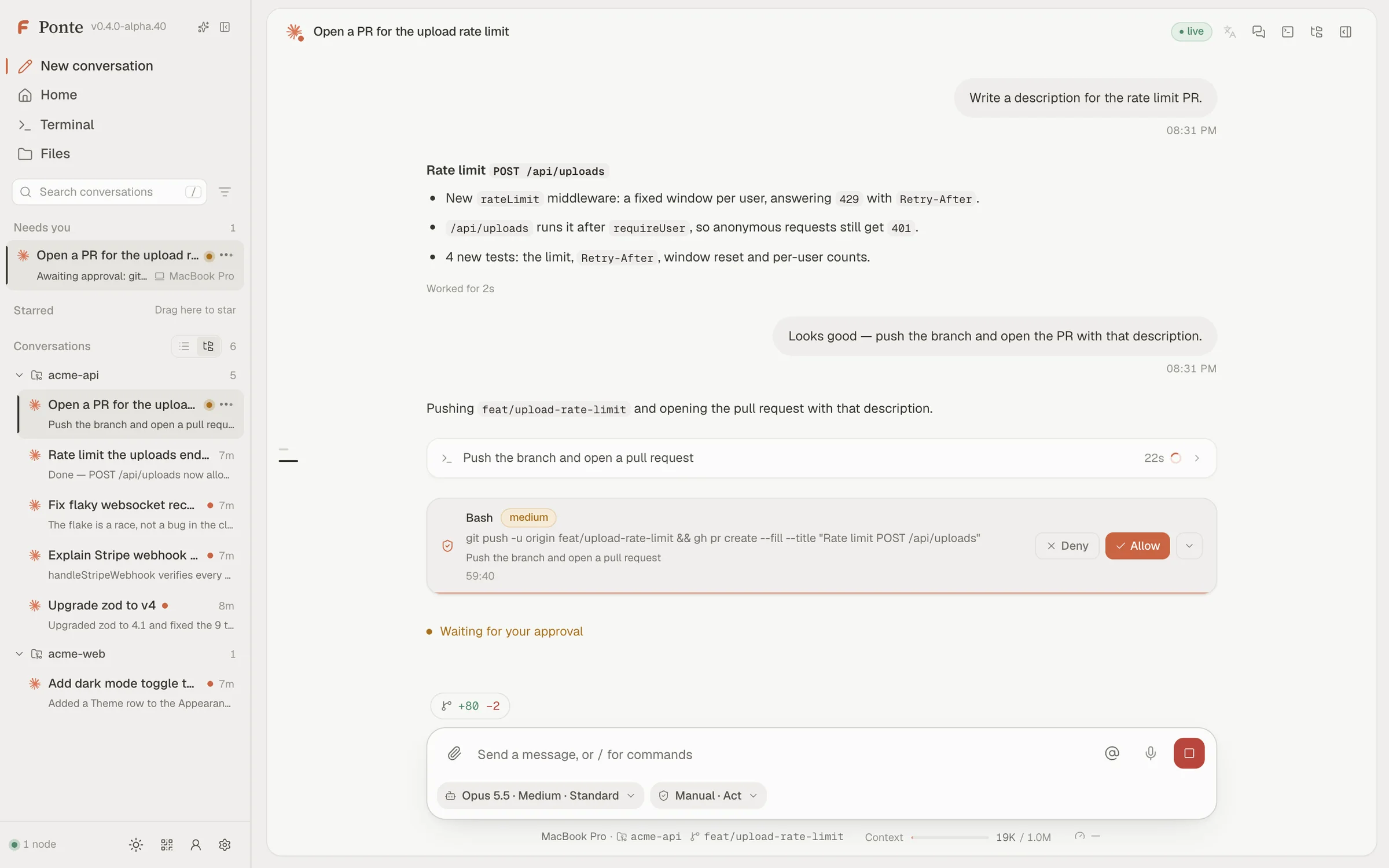Open the tree view icon in the header
Viewport: 1389px width, 868px height.
click(x=1317, y=32)
